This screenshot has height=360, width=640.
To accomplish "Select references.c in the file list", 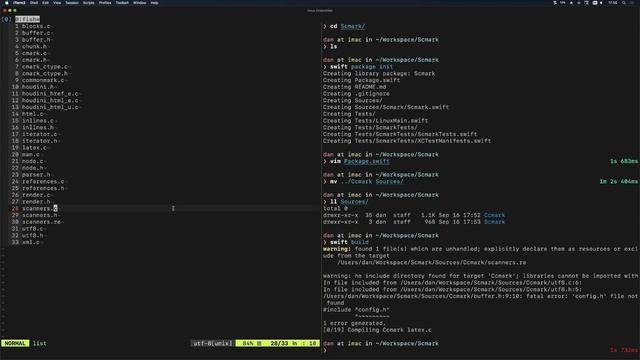I will coord(43,181).
